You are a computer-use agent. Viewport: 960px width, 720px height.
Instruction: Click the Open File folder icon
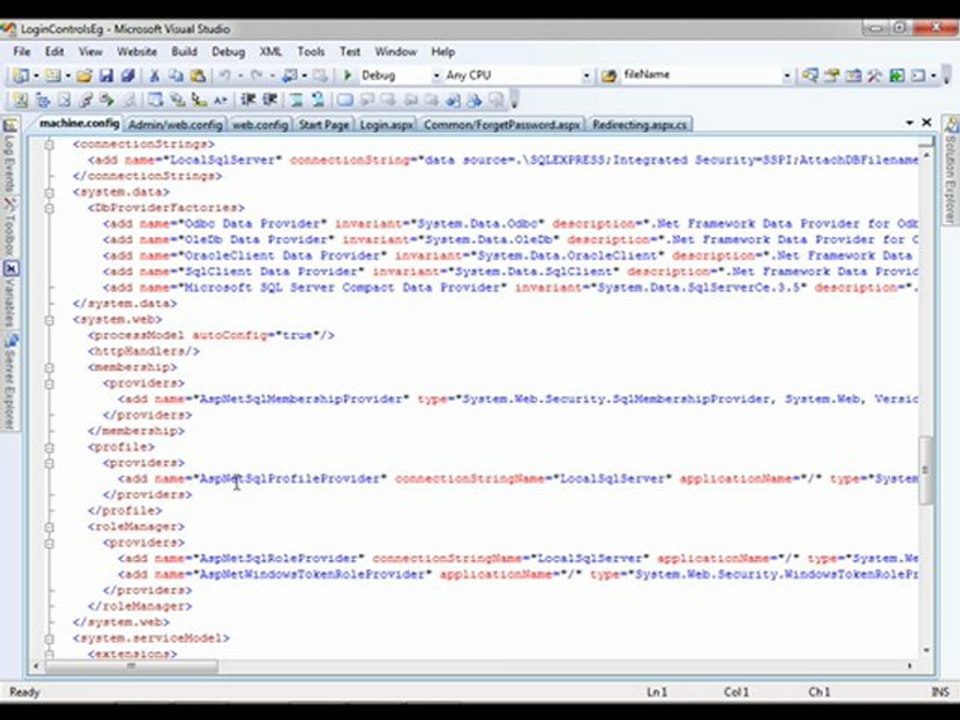pyautogui.click(x=84, y=75)
